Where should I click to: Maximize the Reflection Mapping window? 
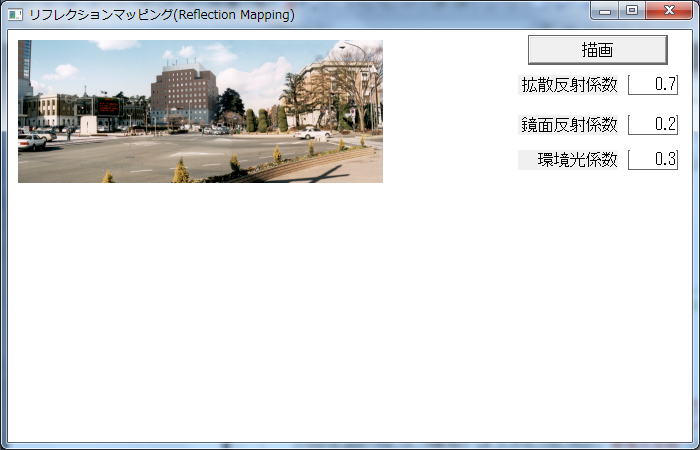tap(632, 11)
